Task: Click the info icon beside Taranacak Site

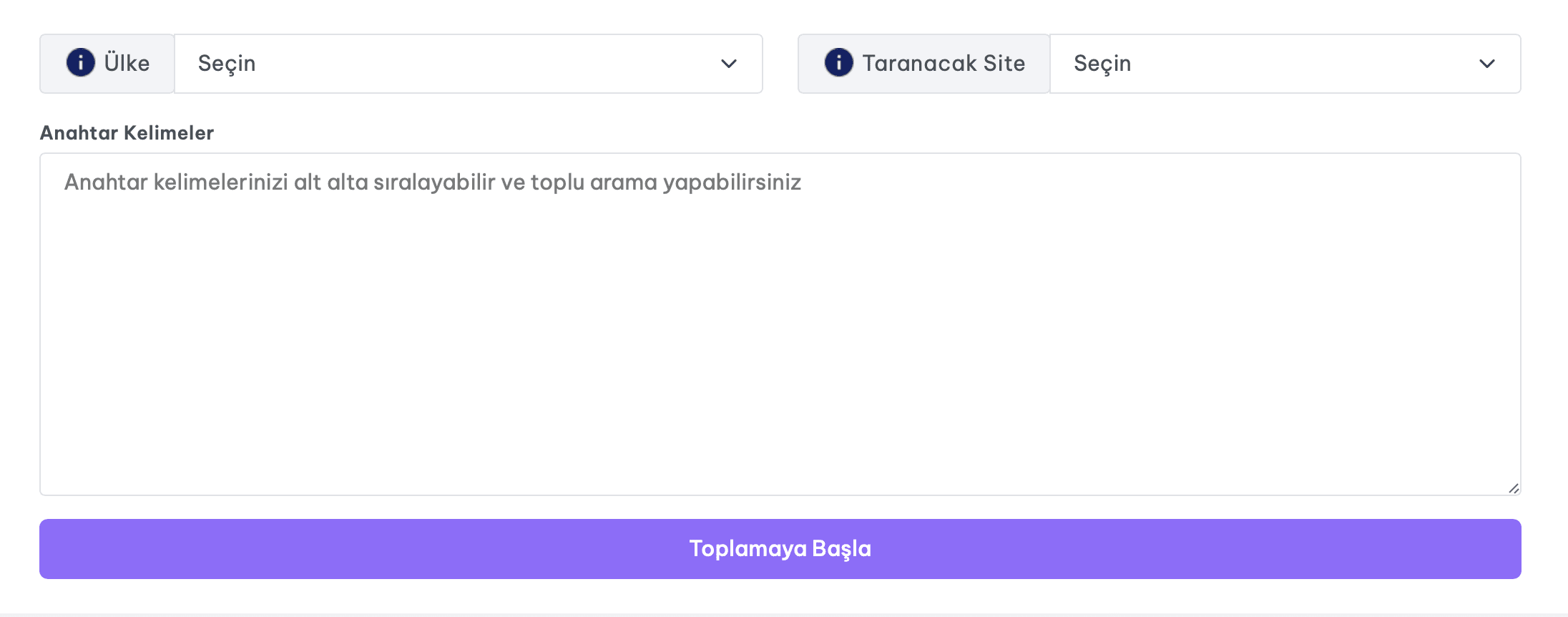Action: (839, 63)
